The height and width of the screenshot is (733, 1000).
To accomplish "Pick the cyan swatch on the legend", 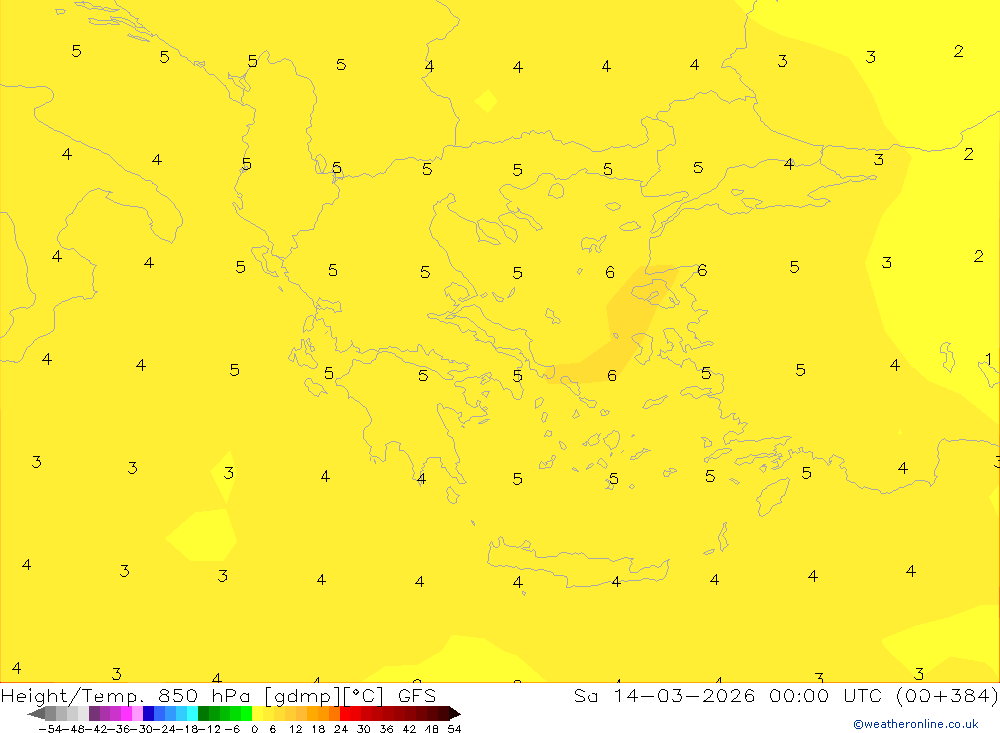I will pos(192,714).
